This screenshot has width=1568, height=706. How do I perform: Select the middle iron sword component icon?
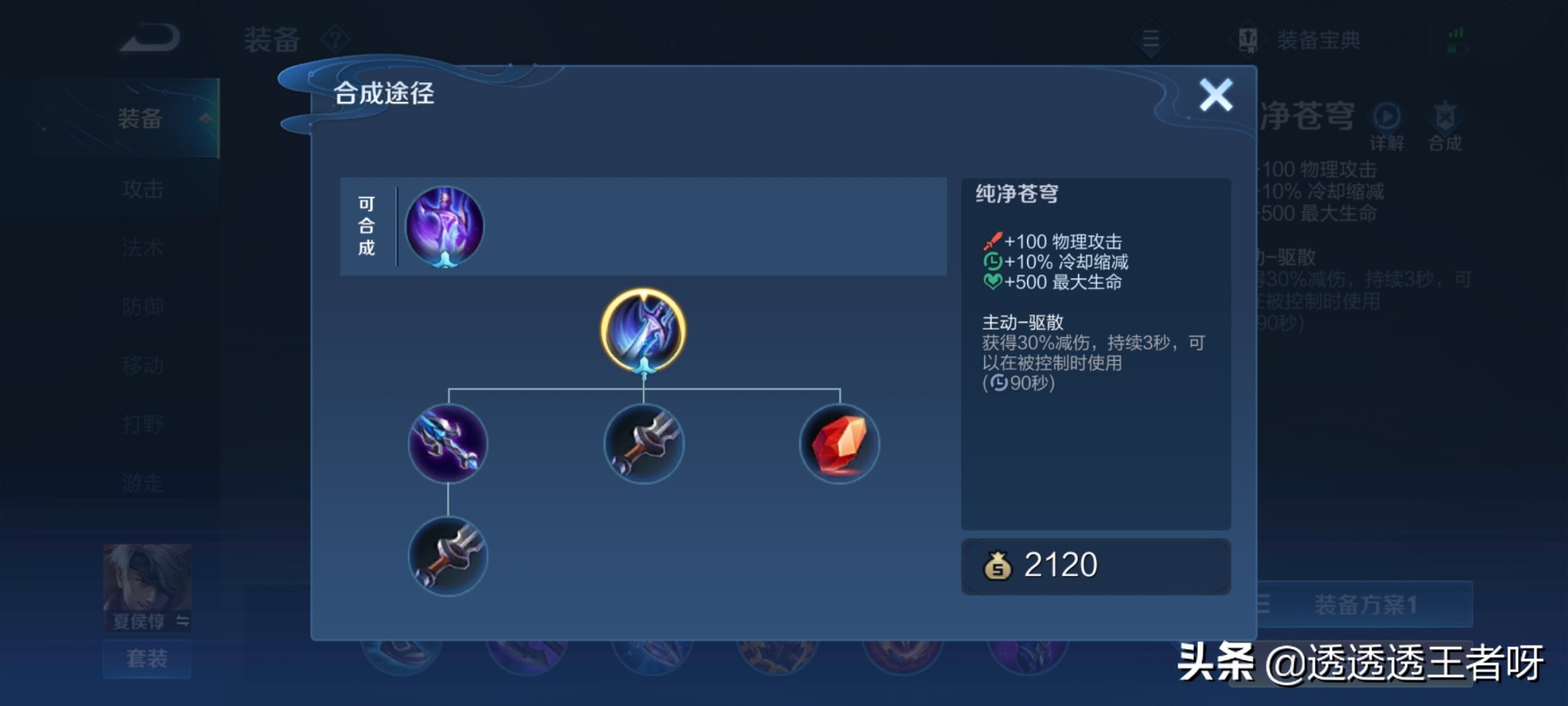(x=644, y=444)
